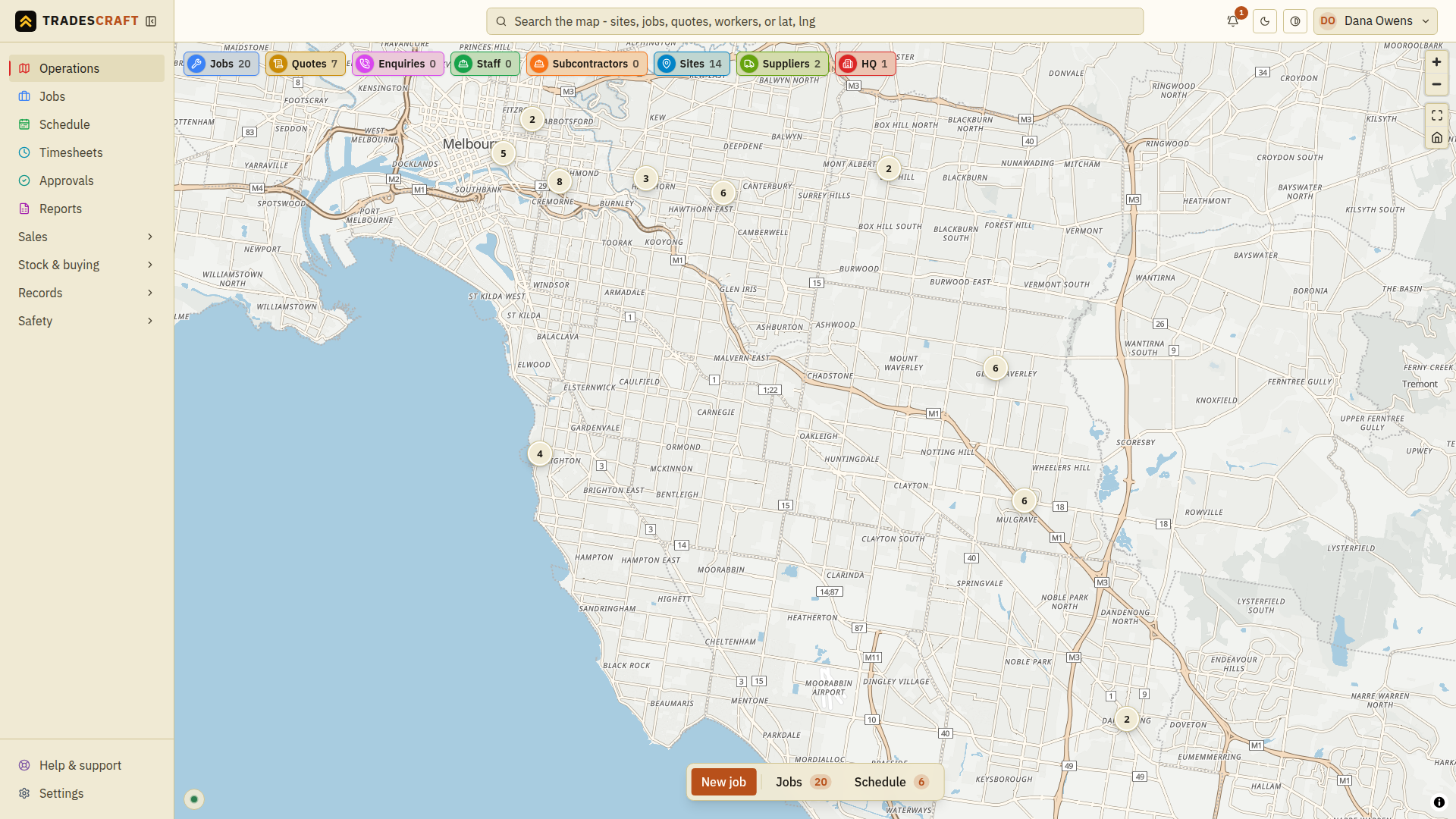Toggle the Sites map layer
1456x819 pixels.
click(x=692, y=64)
